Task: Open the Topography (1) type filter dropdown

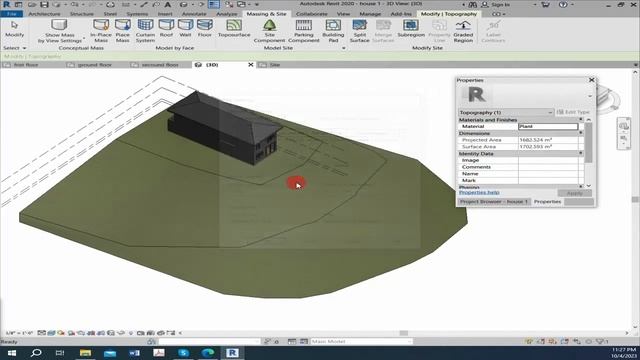Action: (506, 112)
